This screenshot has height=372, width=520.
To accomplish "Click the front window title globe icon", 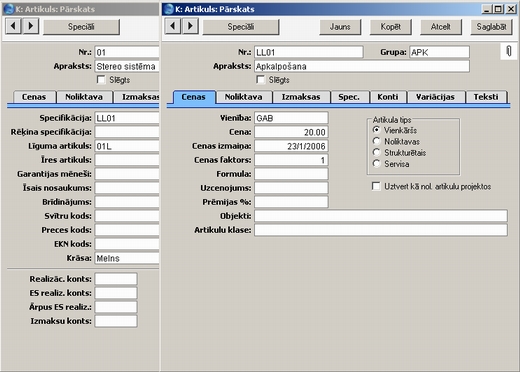I will pyautogui.click(x=169, y=9).
